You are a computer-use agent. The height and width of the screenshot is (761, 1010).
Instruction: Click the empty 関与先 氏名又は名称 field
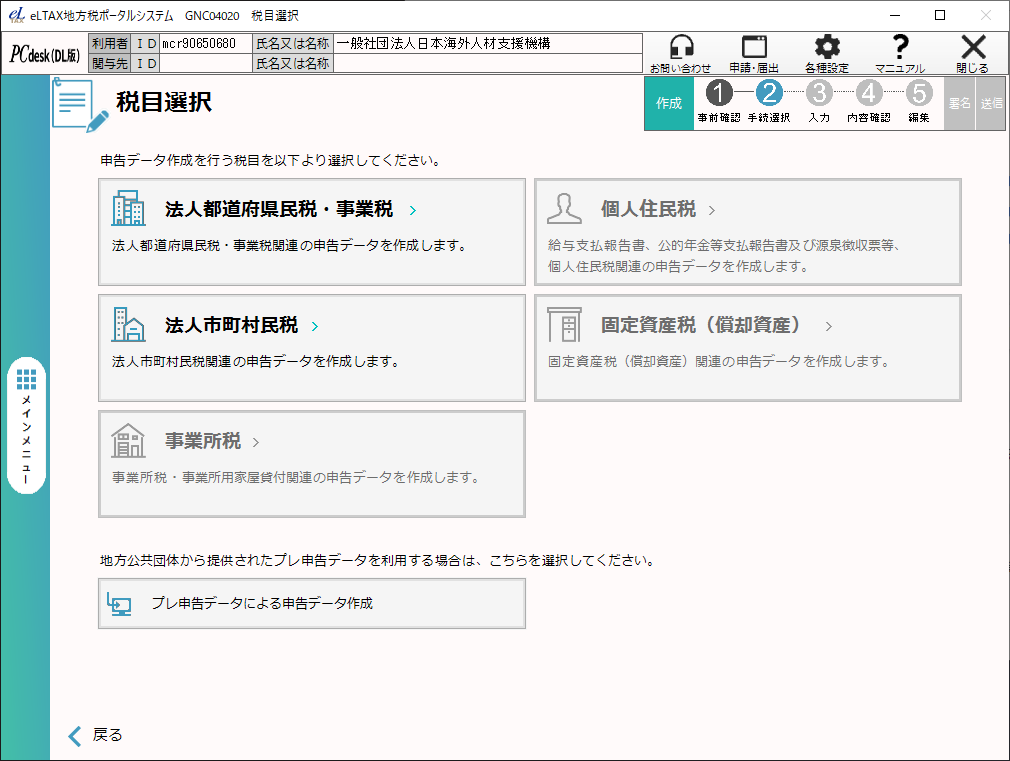pos(488,63)
